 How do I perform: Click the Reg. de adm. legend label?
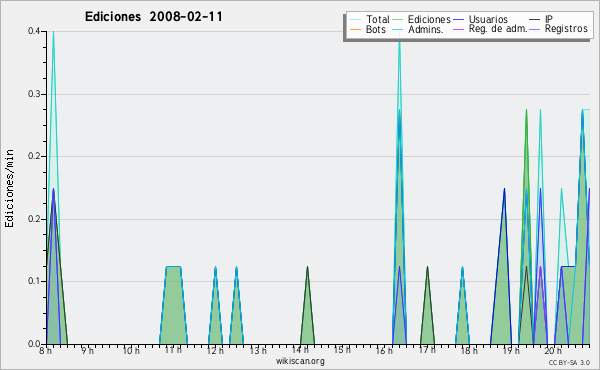(498, 29)
